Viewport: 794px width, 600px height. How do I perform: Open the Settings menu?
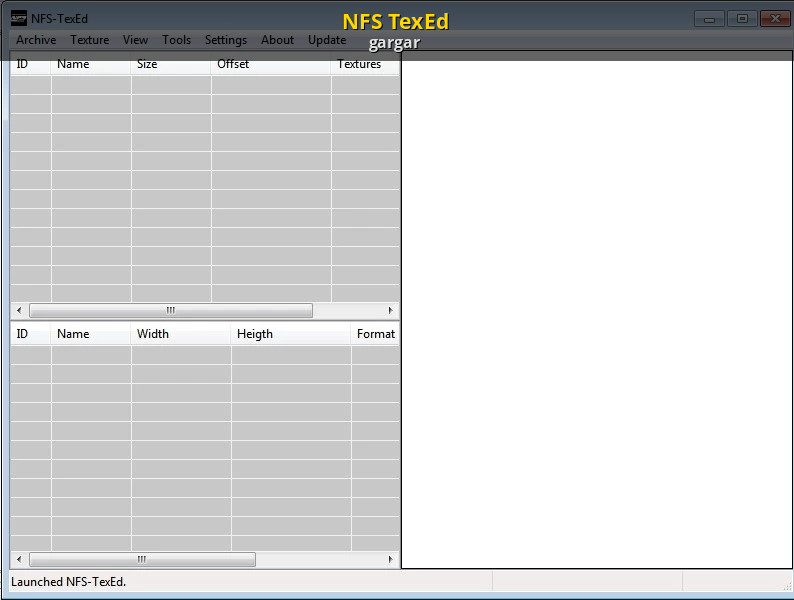(225, 40)
